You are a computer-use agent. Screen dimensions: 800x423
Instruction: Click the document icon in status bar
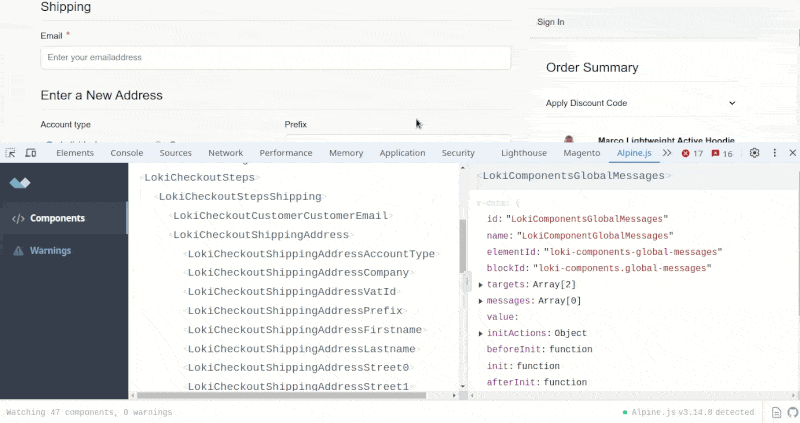(x=776, y=412)
